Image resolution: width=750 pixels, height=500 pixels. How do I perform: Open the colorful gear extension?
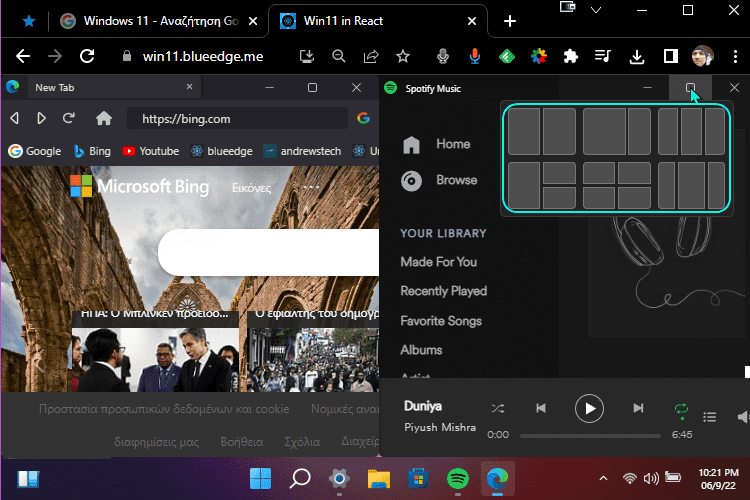click(x=539, y=56)
